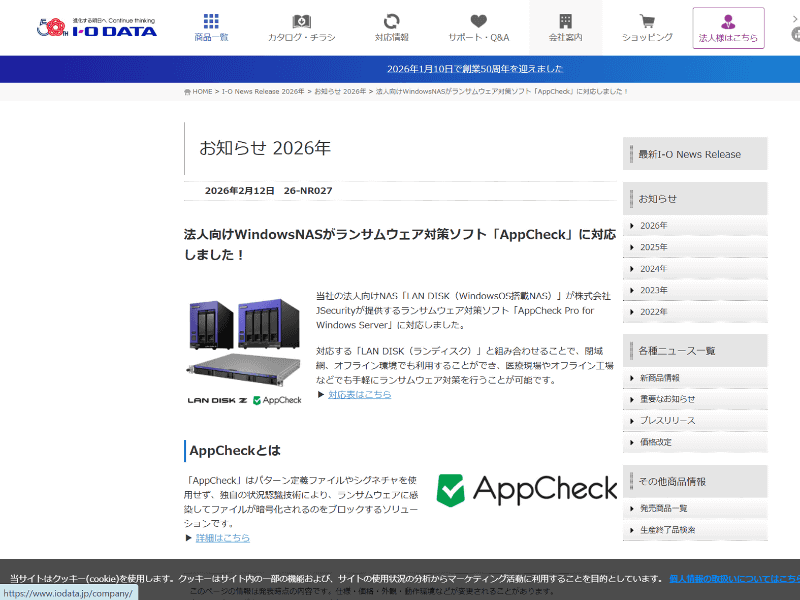Open the 対応表はこちら link
Viewport: 800px width, 600px height.
[x=360, y=394]
